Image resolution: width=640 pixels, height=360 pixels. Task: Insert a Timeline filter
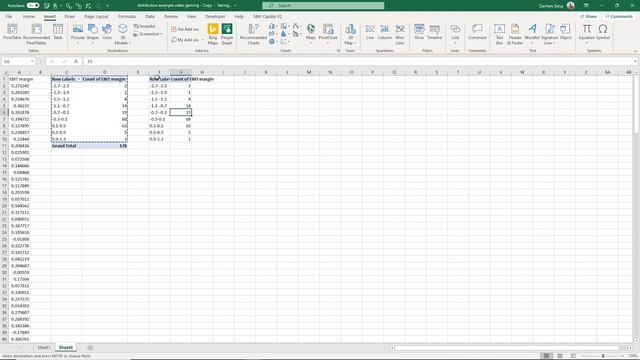pos(434,32)
